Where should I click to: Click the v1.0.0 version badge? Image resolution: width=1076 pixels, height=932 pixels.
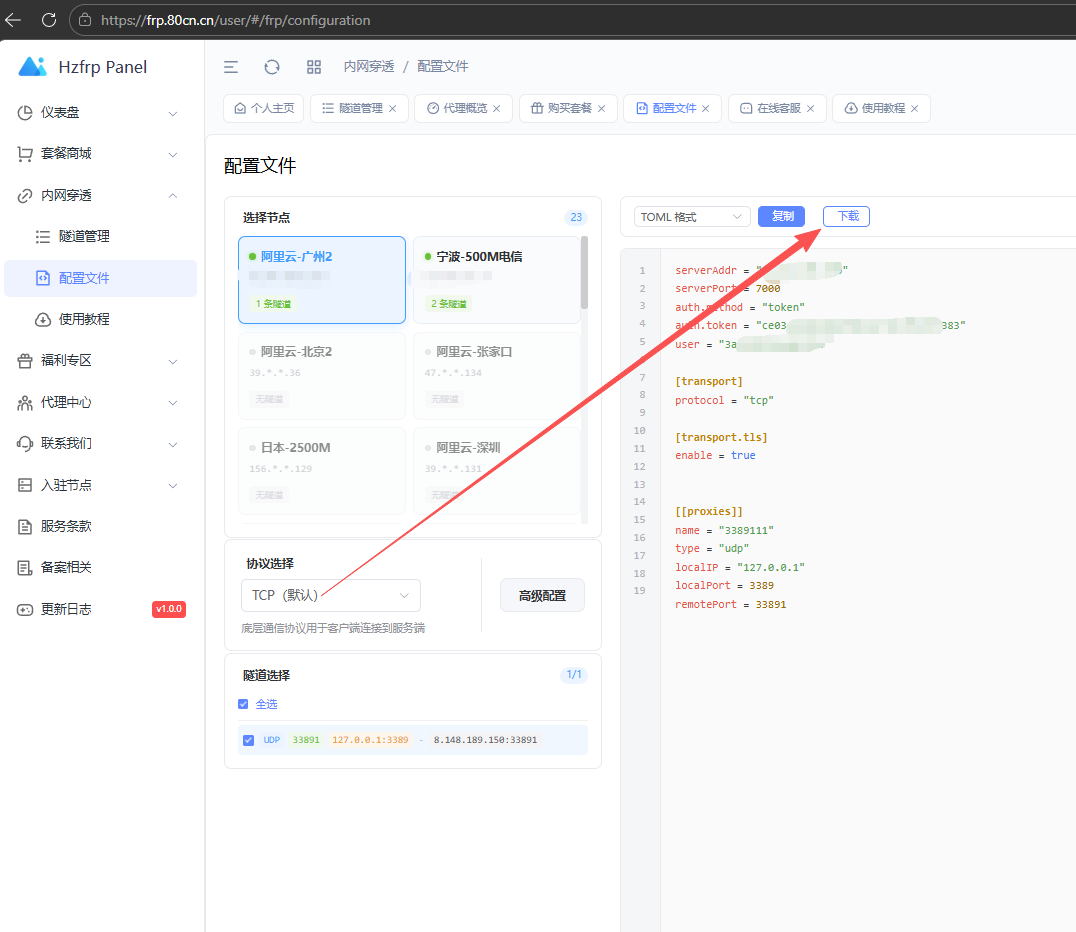pyautogui.click(x=169, y=609)
